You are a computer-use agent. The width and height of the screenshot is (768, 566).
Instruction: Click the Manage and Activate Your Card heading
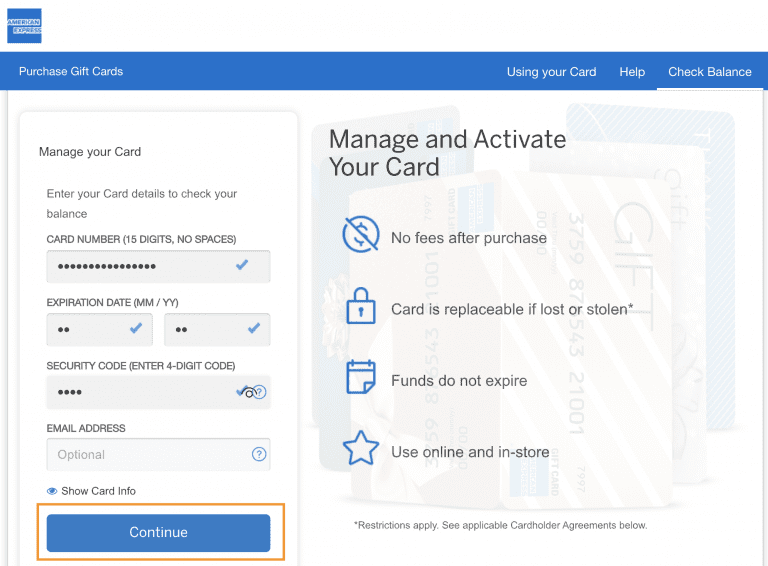pyautogui.click(x=447, y=152)
